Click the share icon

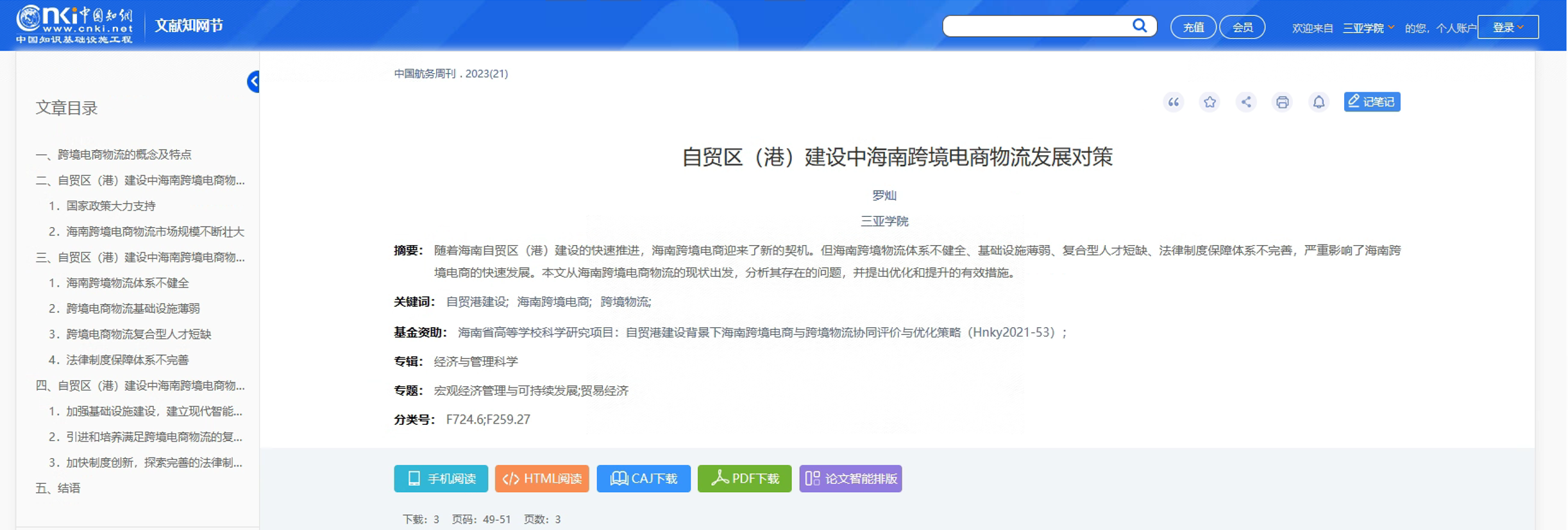click(x=1246, y=102)
